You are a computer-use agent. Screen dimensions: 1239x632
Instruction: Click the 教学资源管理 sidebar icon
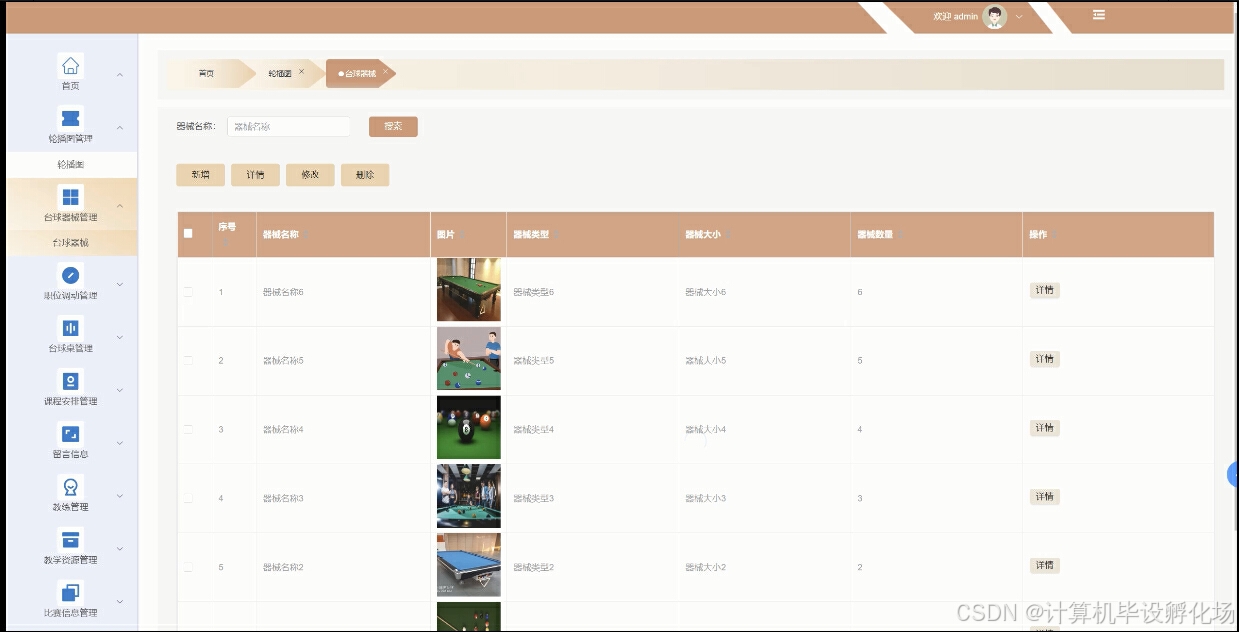point(70,540)
